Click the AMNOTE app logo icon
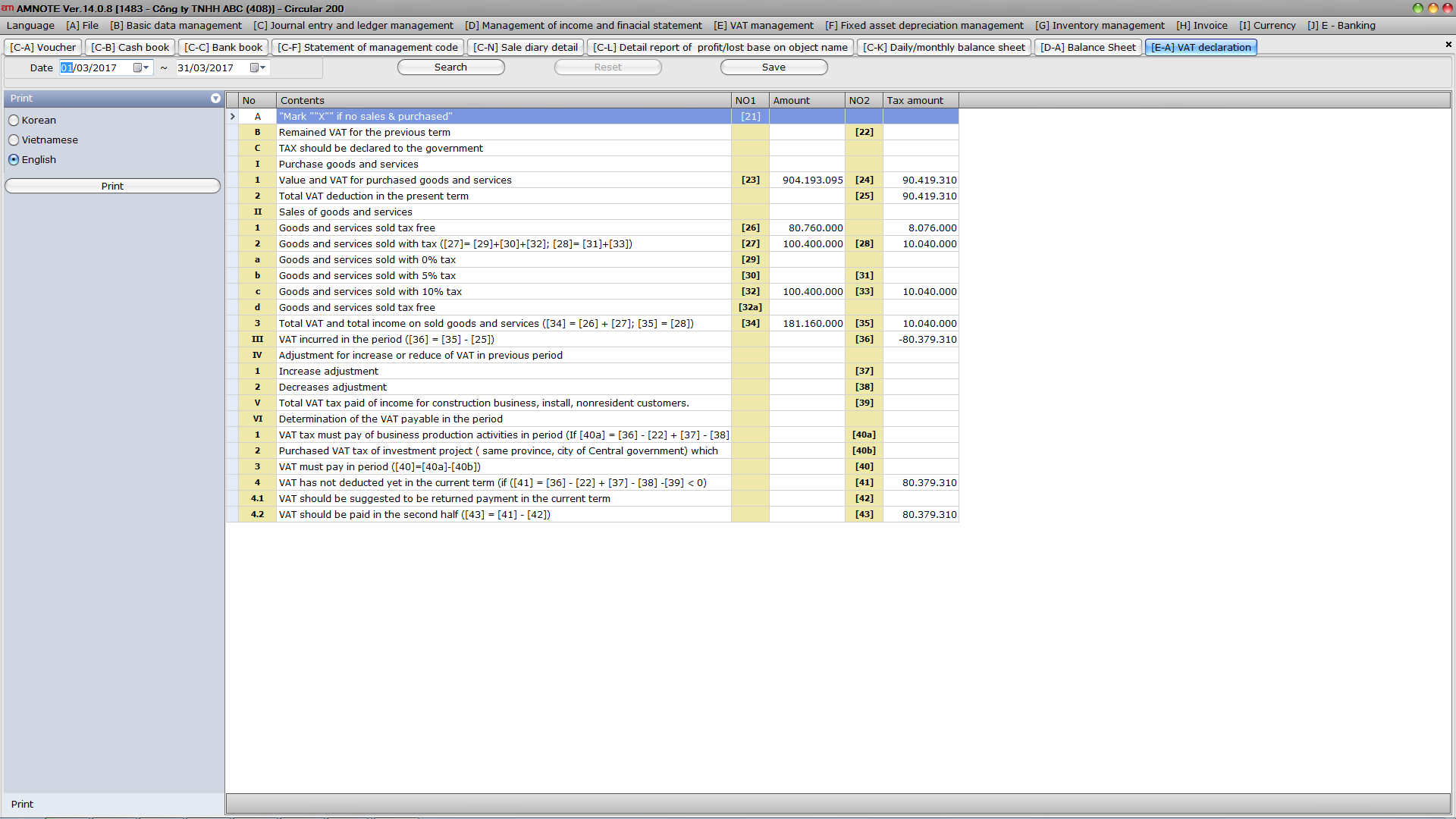The height and width of the screenshot is (819, 1456). tap(8, 8)
